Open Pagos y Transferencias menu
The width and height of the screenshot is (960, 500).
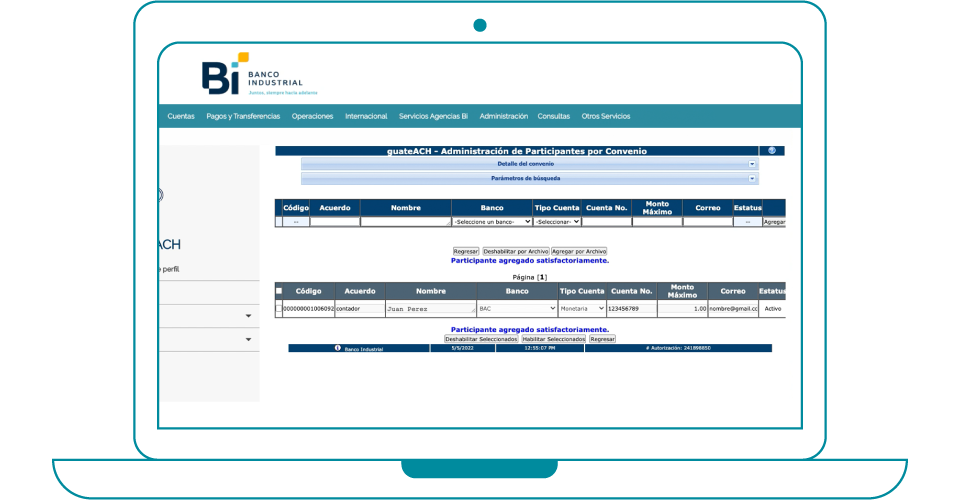click(x=243, y=116)
